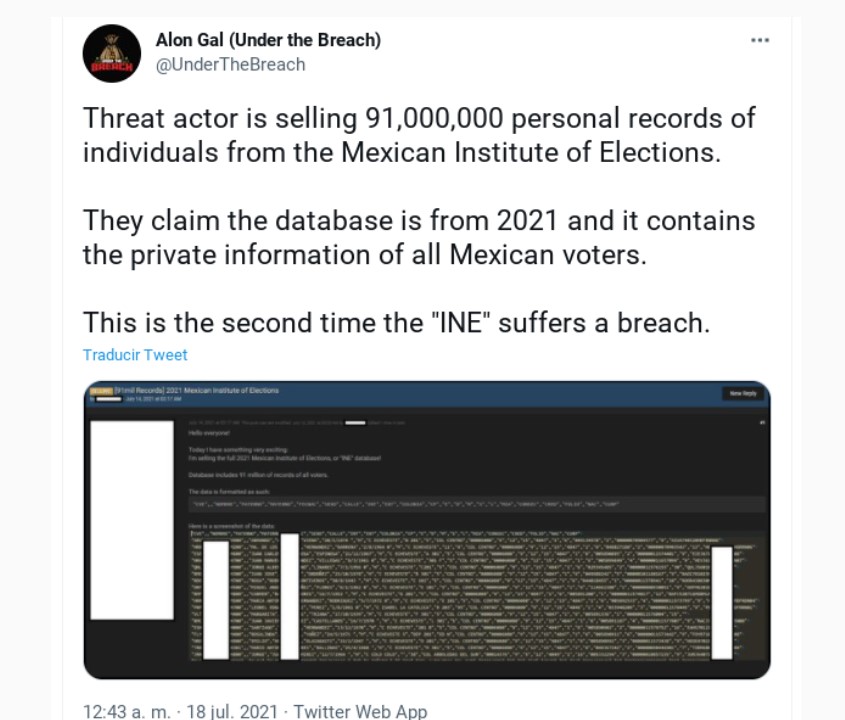Click the 12:43 a. m. timestamp
This screenshot has width=845, height=720.
127,711
